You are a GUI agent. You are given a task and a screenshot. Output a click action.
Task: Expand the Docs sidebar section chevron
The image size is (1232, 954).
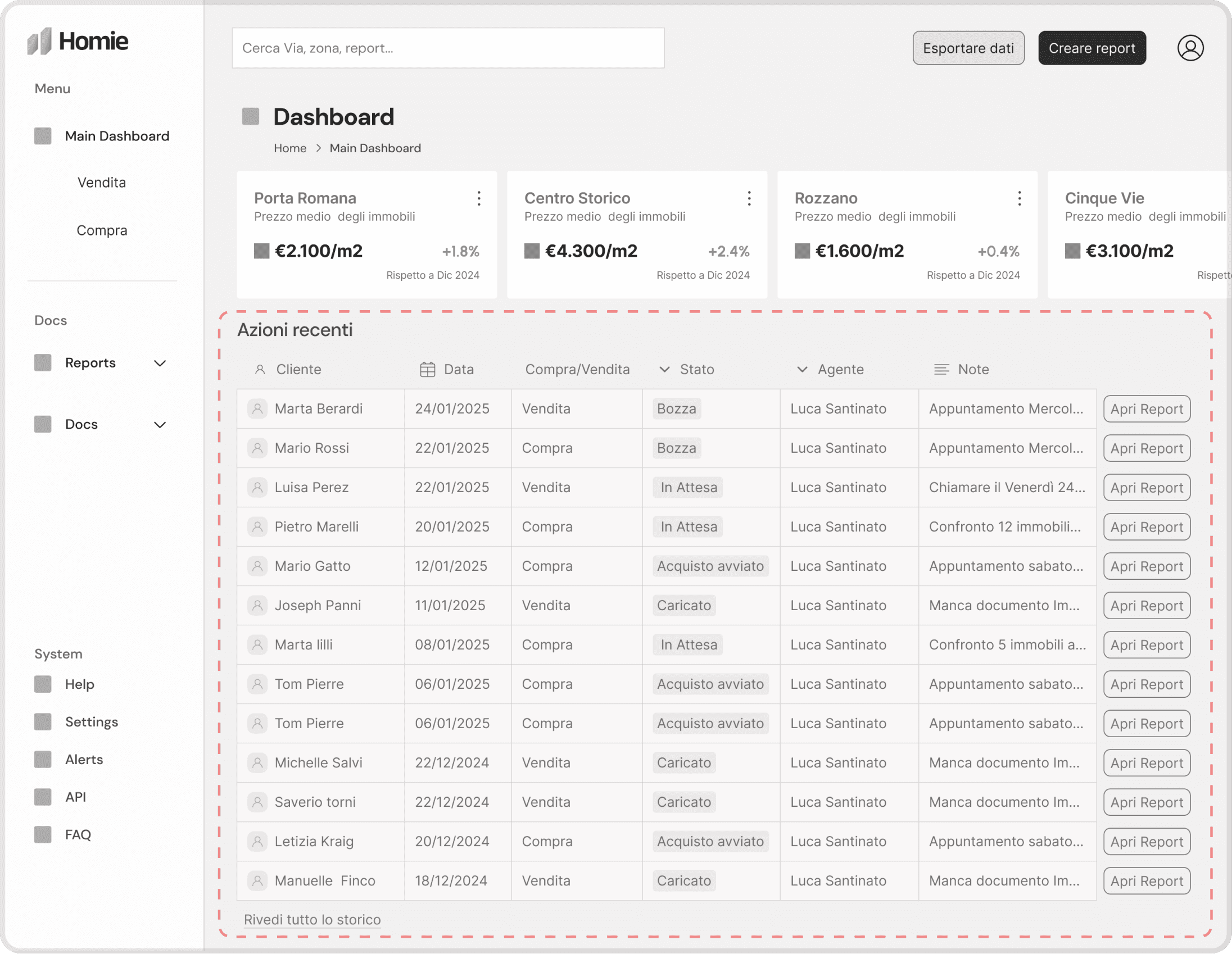click(160, 425)
